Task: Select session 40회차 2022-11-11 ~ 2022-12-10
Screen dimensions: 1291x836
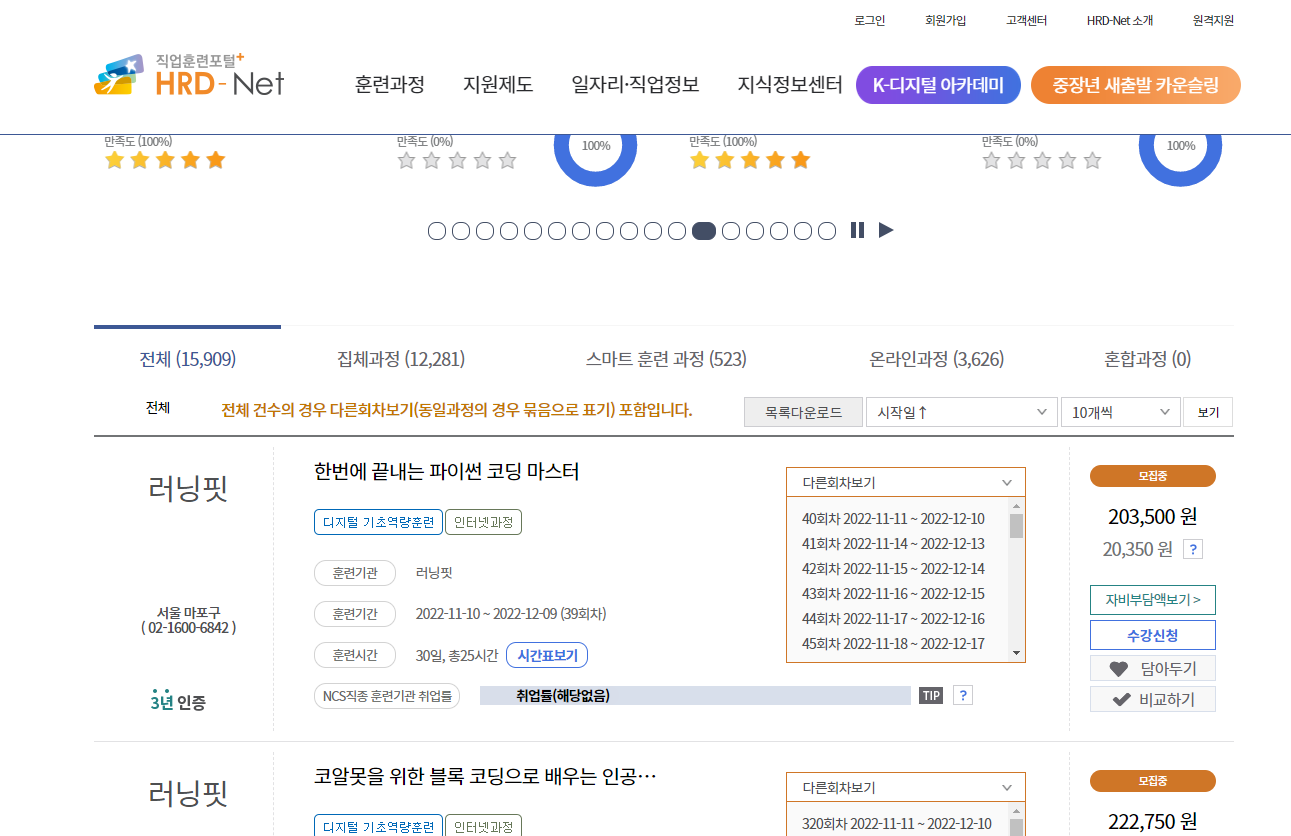Action: (893, 519)
